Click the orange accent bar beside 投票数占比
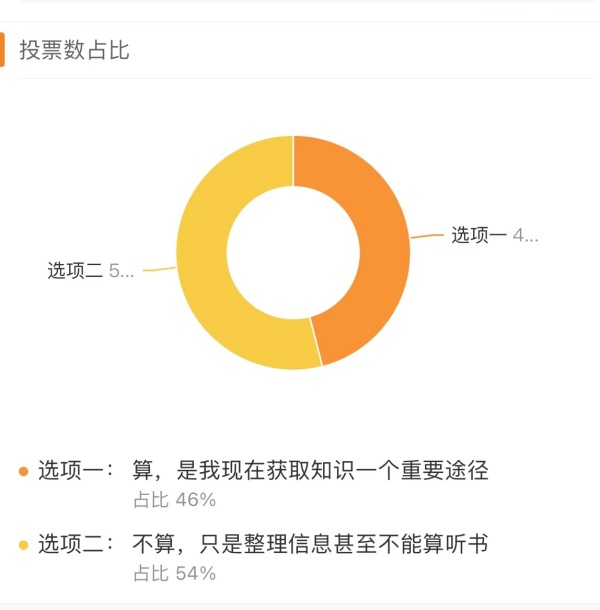 pyautogui.click(x=3, y=50)
